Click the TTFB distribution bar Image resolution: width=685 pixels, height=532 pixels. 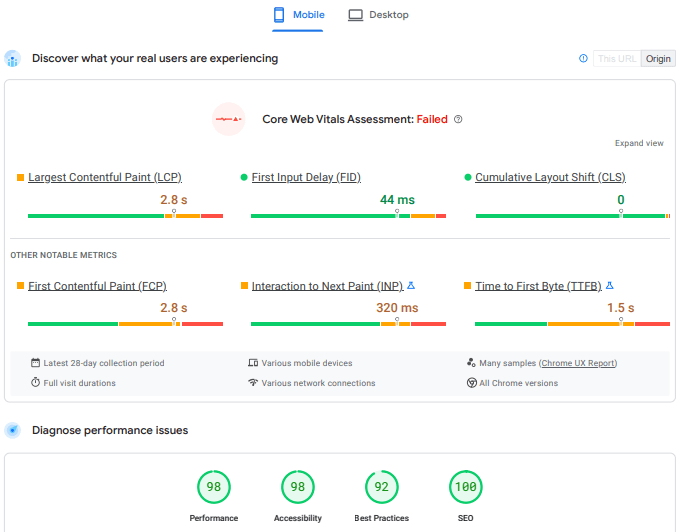(x=572, y=324)
